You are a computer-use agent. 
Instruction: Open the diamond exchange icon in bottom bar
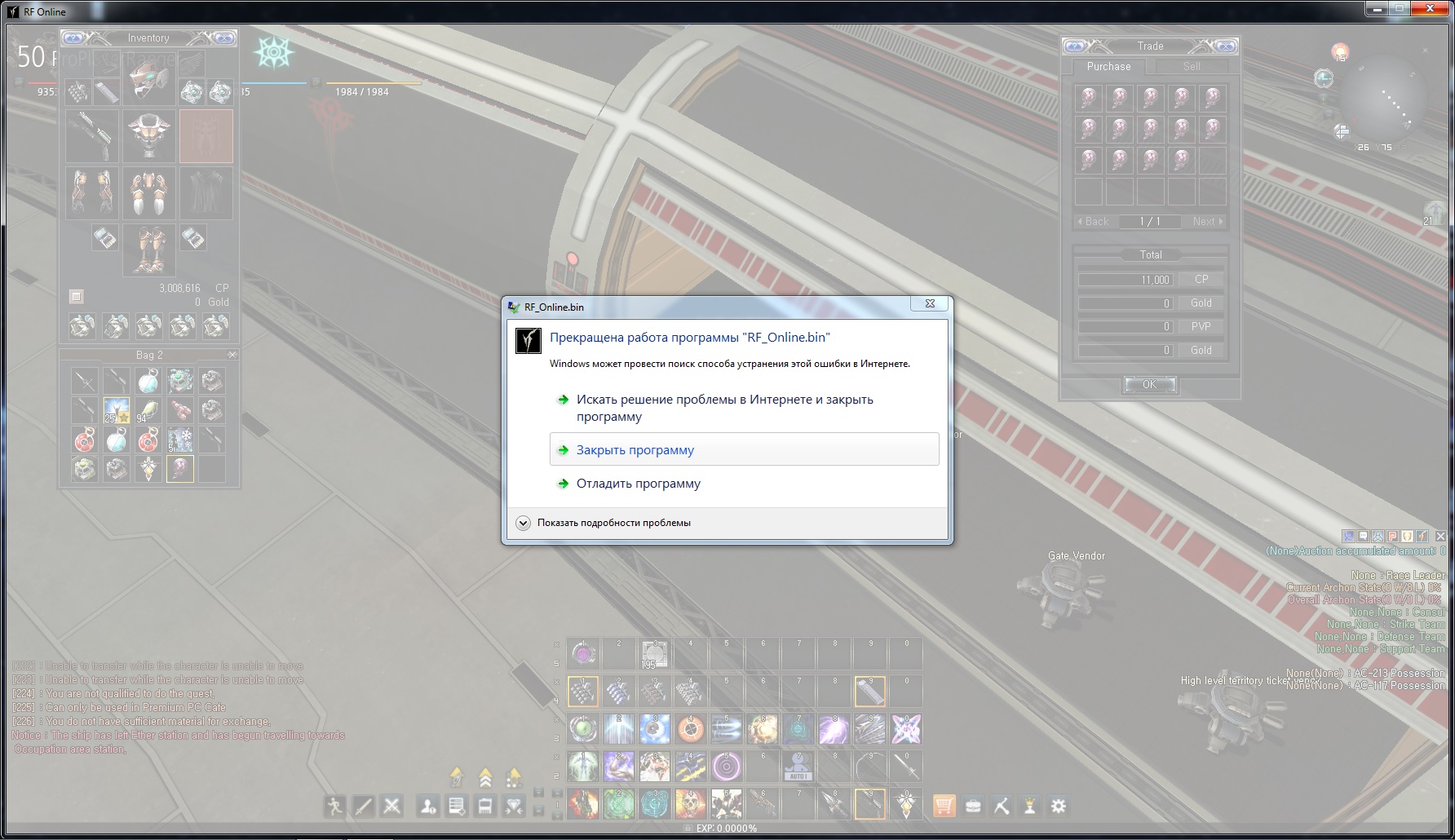pyautogui.click(x=514, y=807)
